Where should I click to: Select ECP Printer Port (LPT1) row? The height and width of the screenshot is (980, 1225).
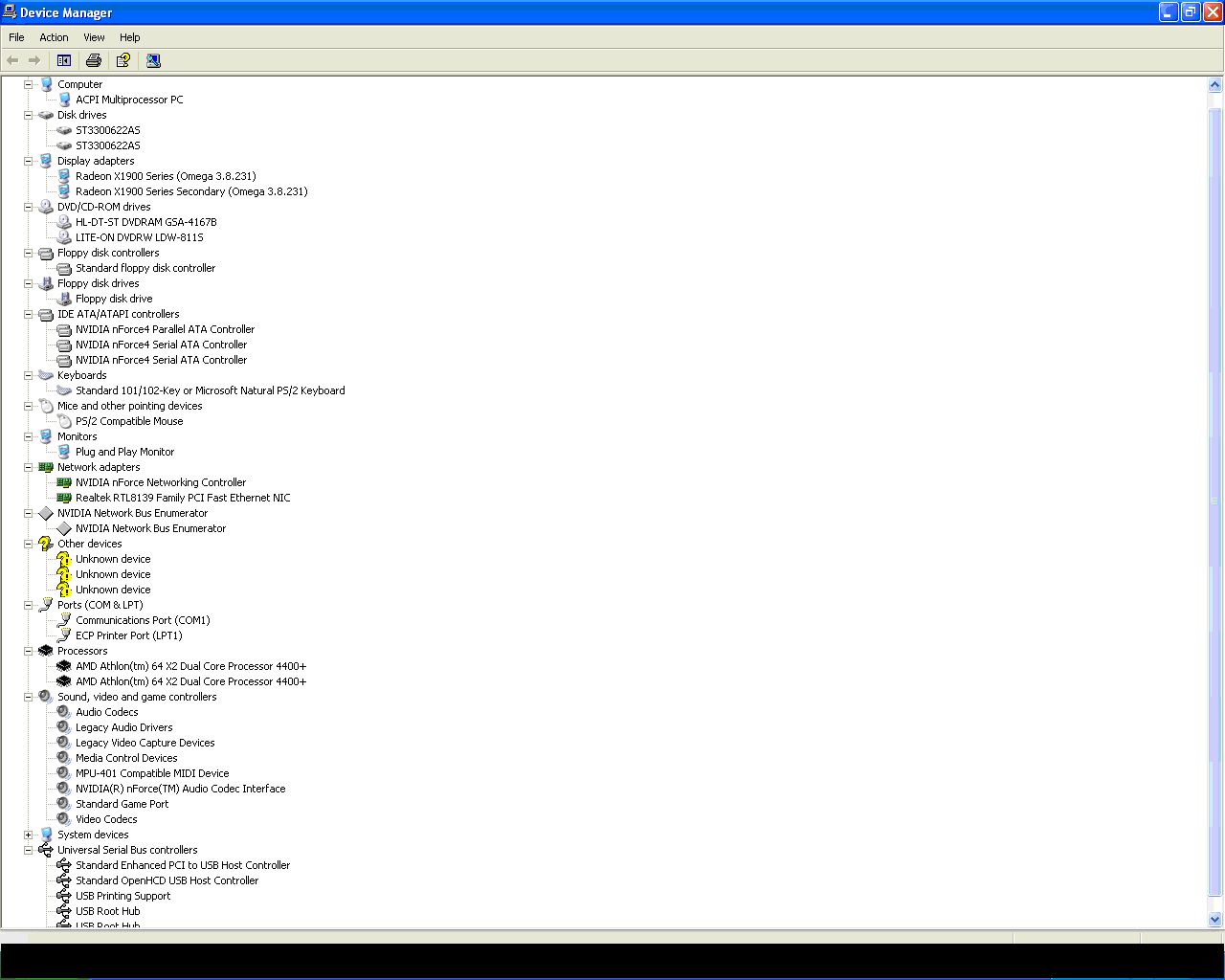coord(129,635)
